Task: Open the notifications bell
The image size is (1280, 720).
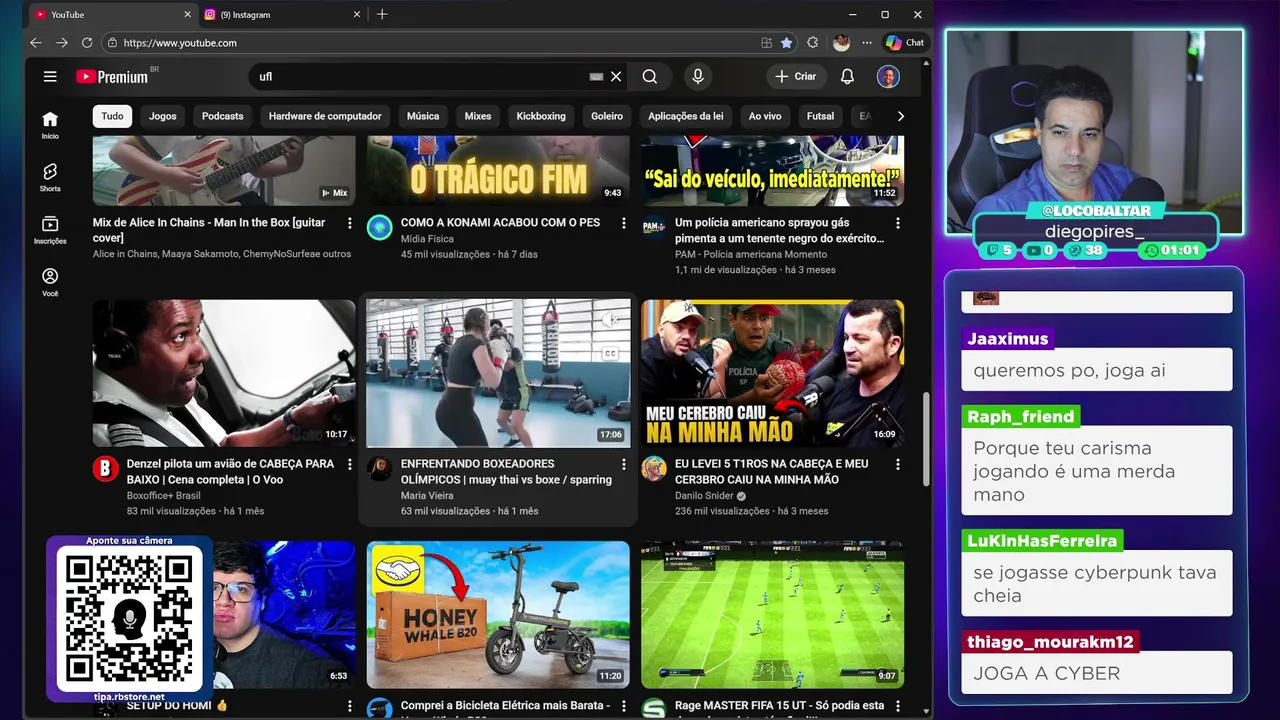Action: (x=847, y=76)
